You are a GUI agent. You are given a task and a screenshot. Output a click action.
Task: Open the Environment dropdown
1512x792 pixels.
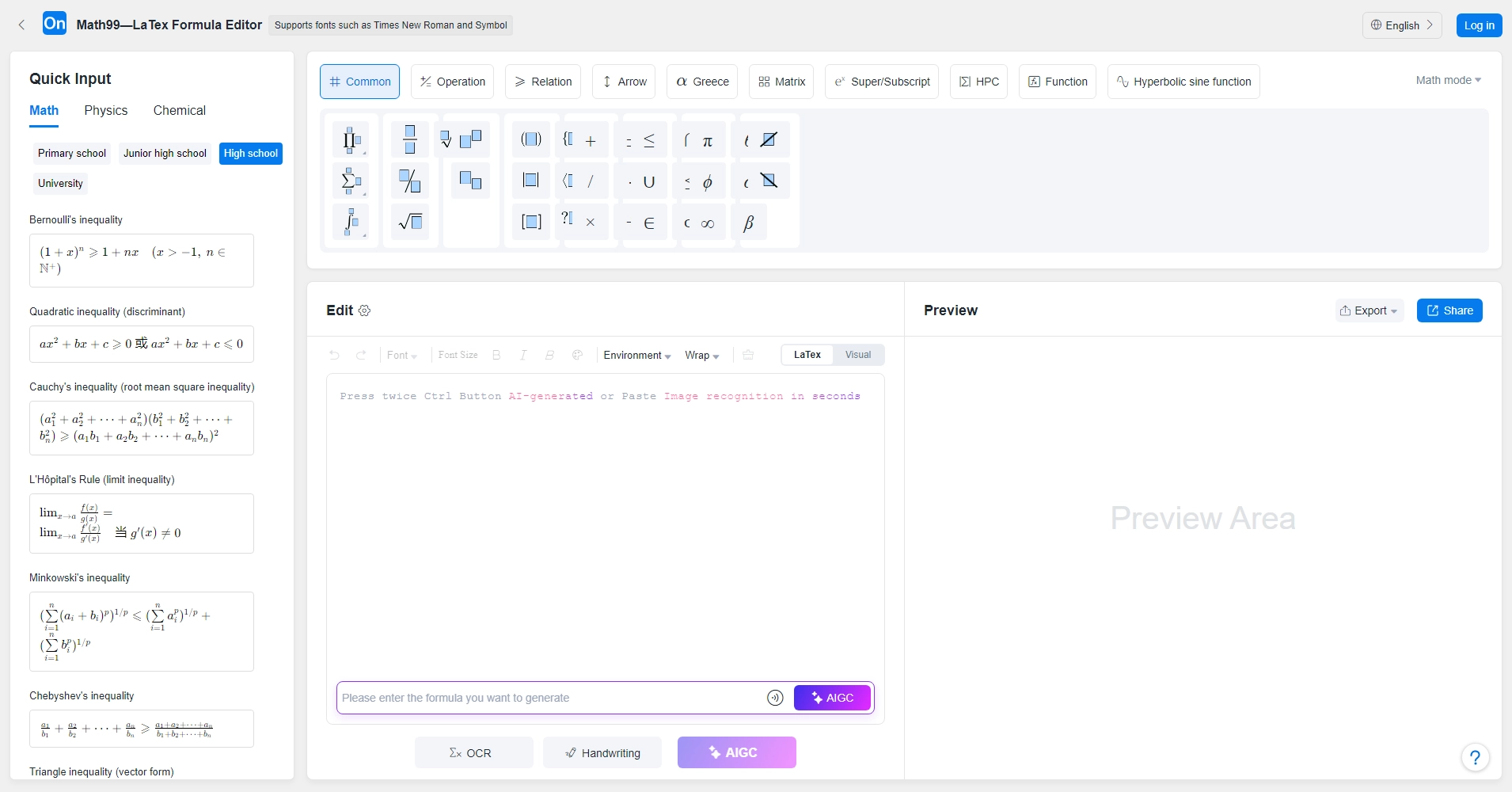coord(637,355)
